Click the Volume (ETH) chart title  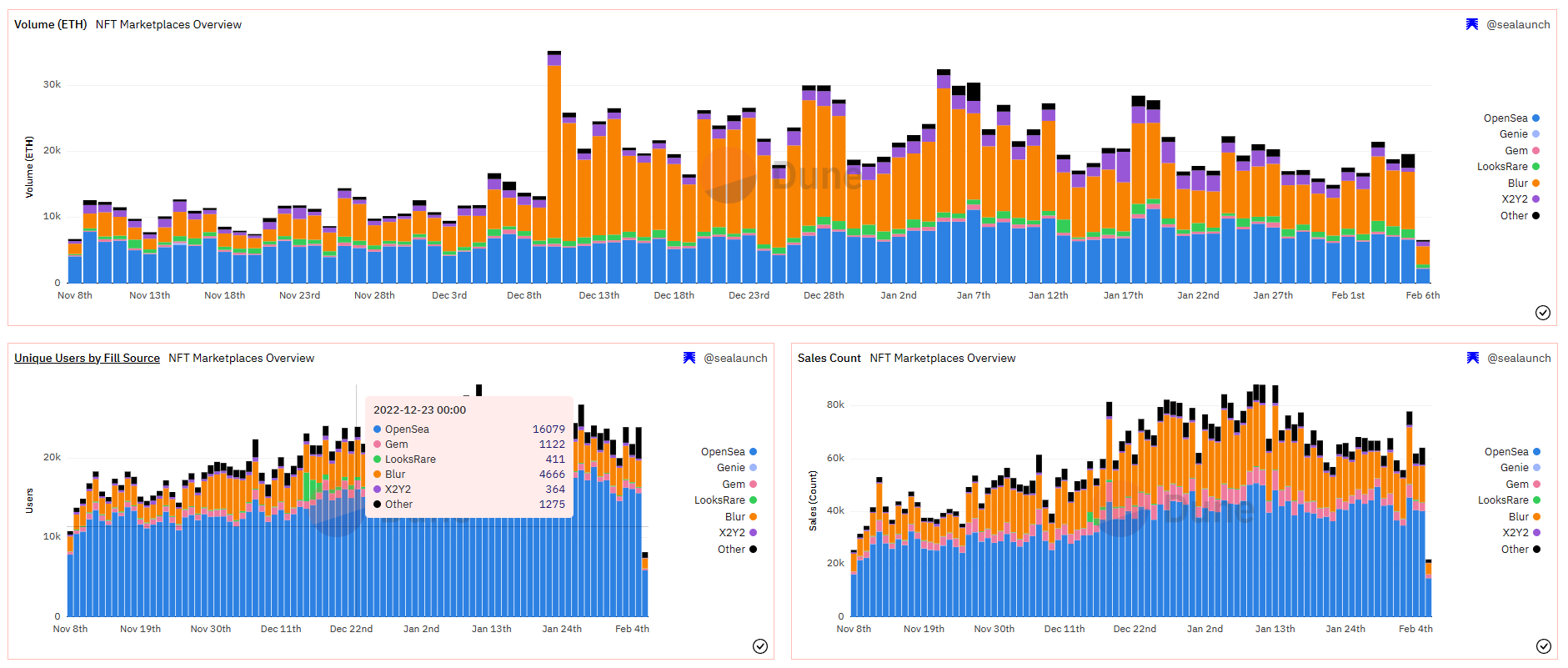[x=50, y=24]
